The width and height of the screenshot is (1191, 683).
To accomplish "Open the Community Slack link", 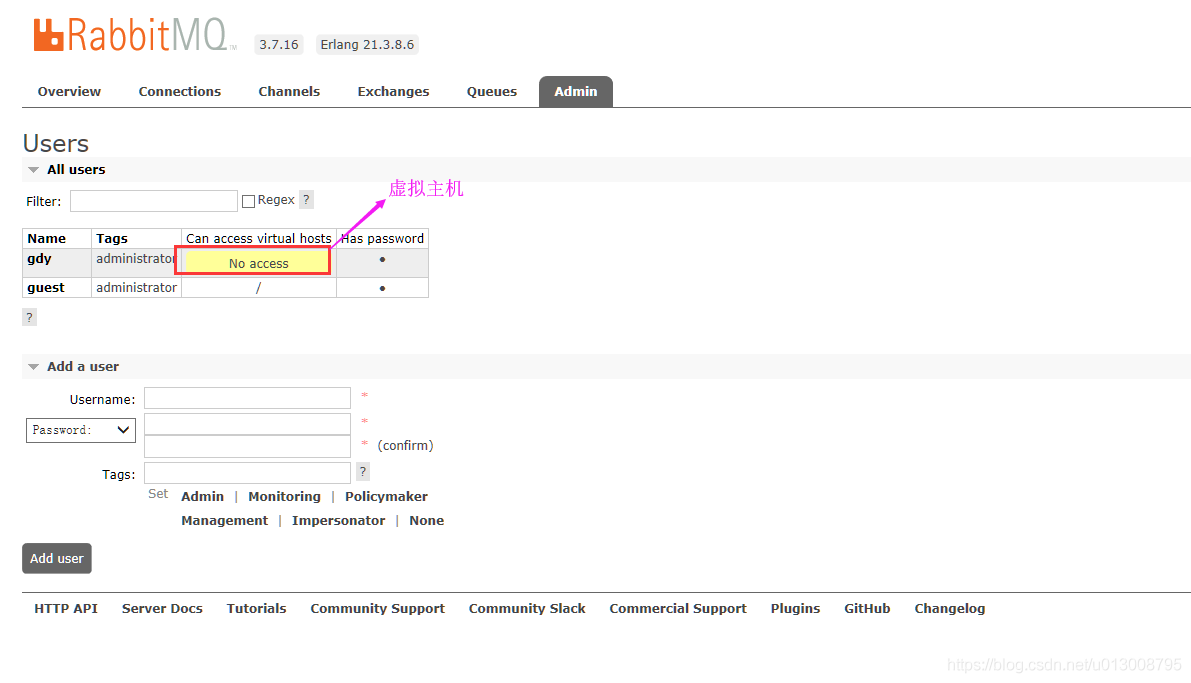I will 527,609.
